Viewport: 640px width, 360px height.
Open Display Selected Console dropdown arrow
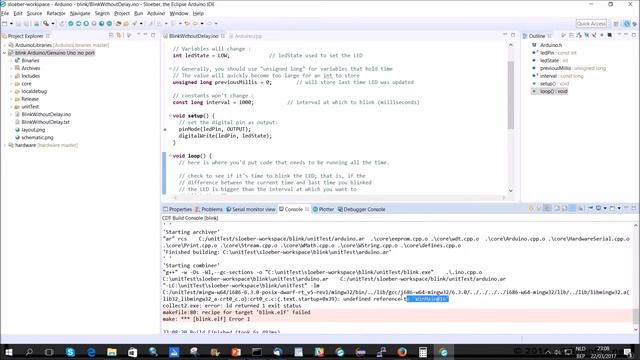tap(605, 209)
